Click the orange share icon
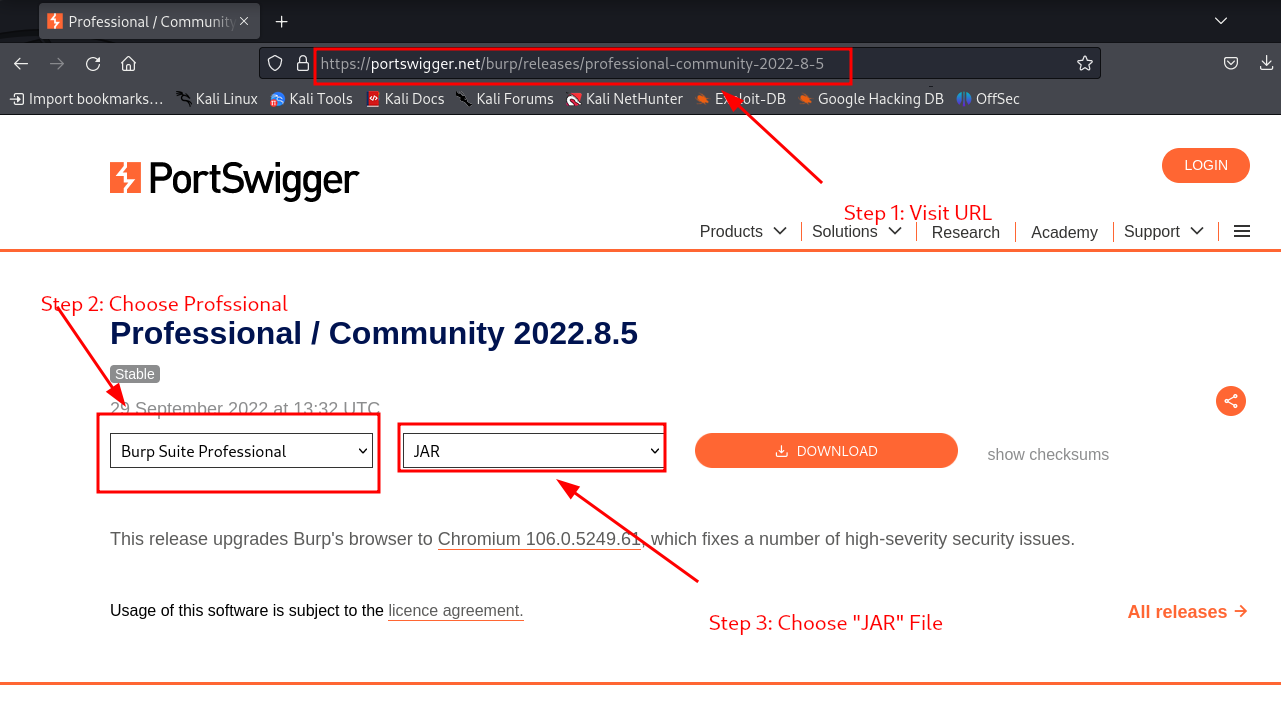 click(x=1231, y=401)
